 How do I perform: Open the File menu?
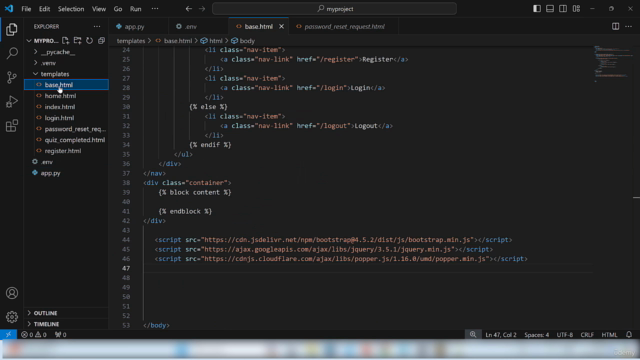coord(26,9)
